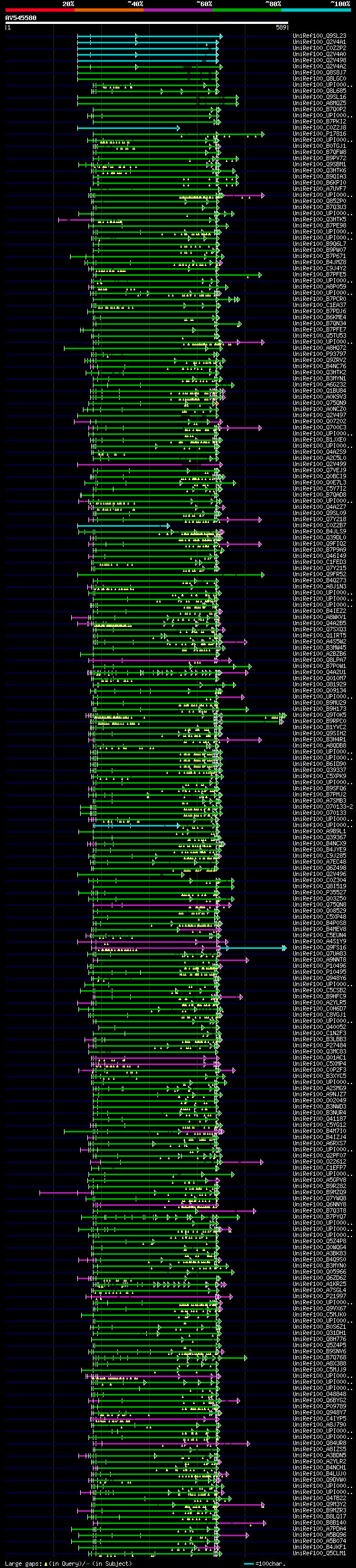The image size is (356, 1568).
Task: Select hit label UniRef100_B9MU29
Action: point(319,703)
